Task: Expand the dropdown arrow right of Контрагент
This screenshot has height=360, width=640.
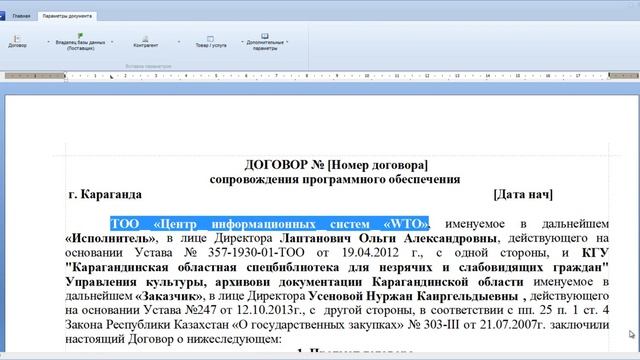Action: pyautogui.click(x=179, y=42)
